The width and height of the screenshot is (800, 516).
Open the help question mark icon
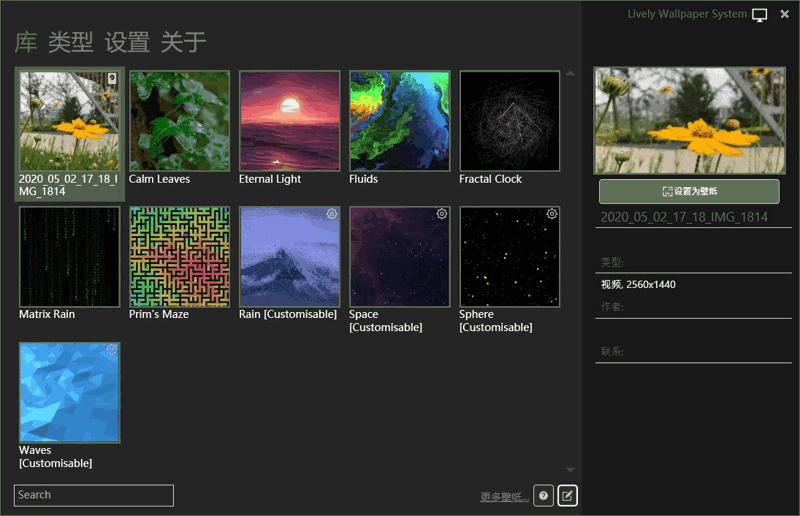coord(544,495)
